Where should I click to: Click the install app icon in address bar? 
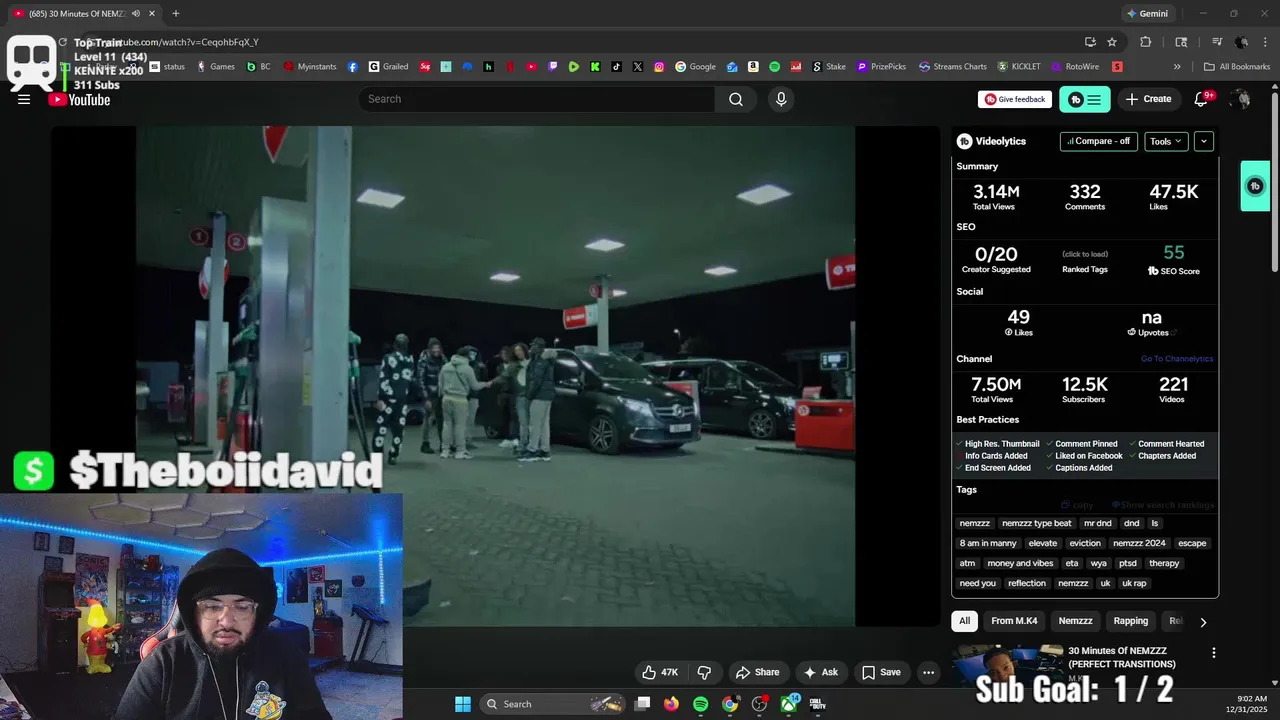[x=1090, y=42]
